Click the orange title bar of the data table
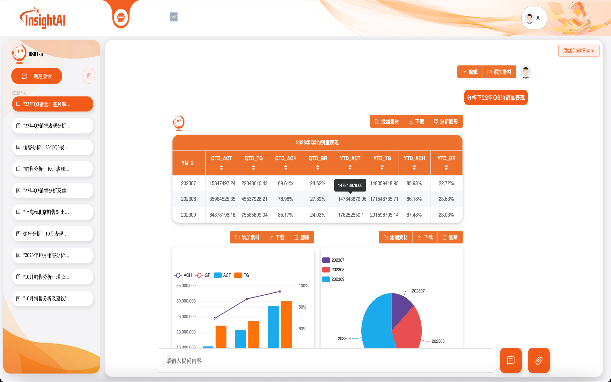 317,143
